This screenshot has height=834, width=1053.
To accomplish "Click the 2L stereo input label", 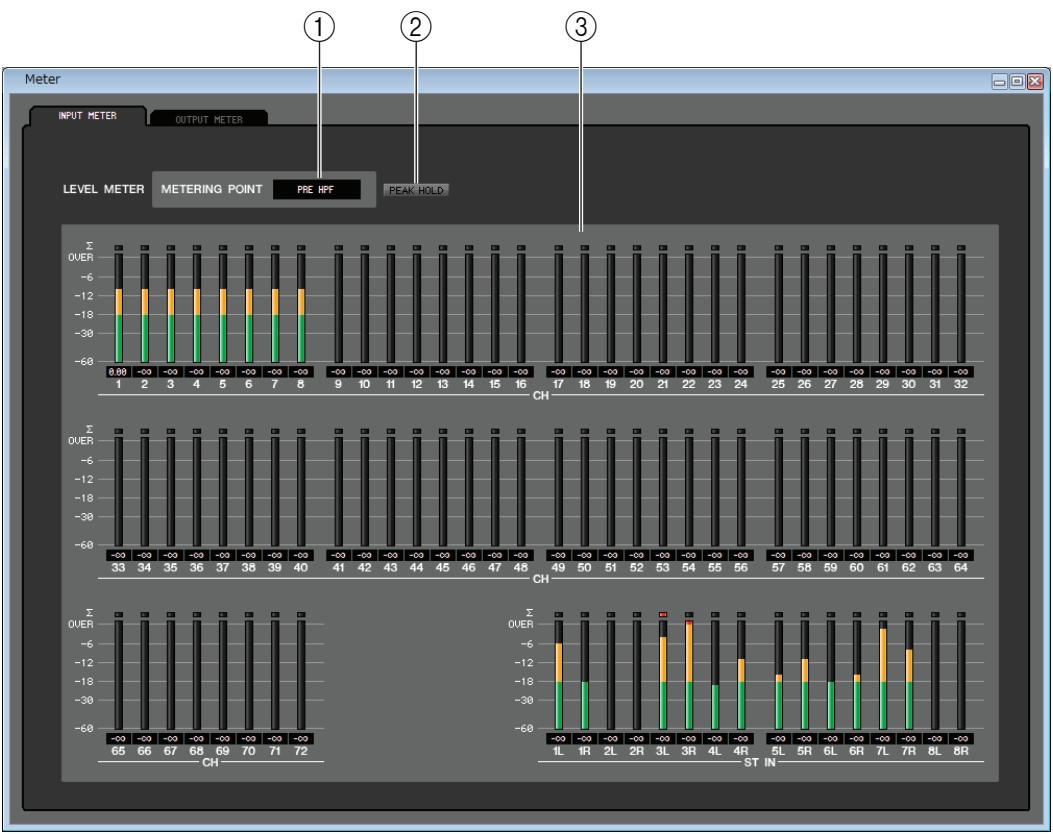I will click(x=610, y=751).
